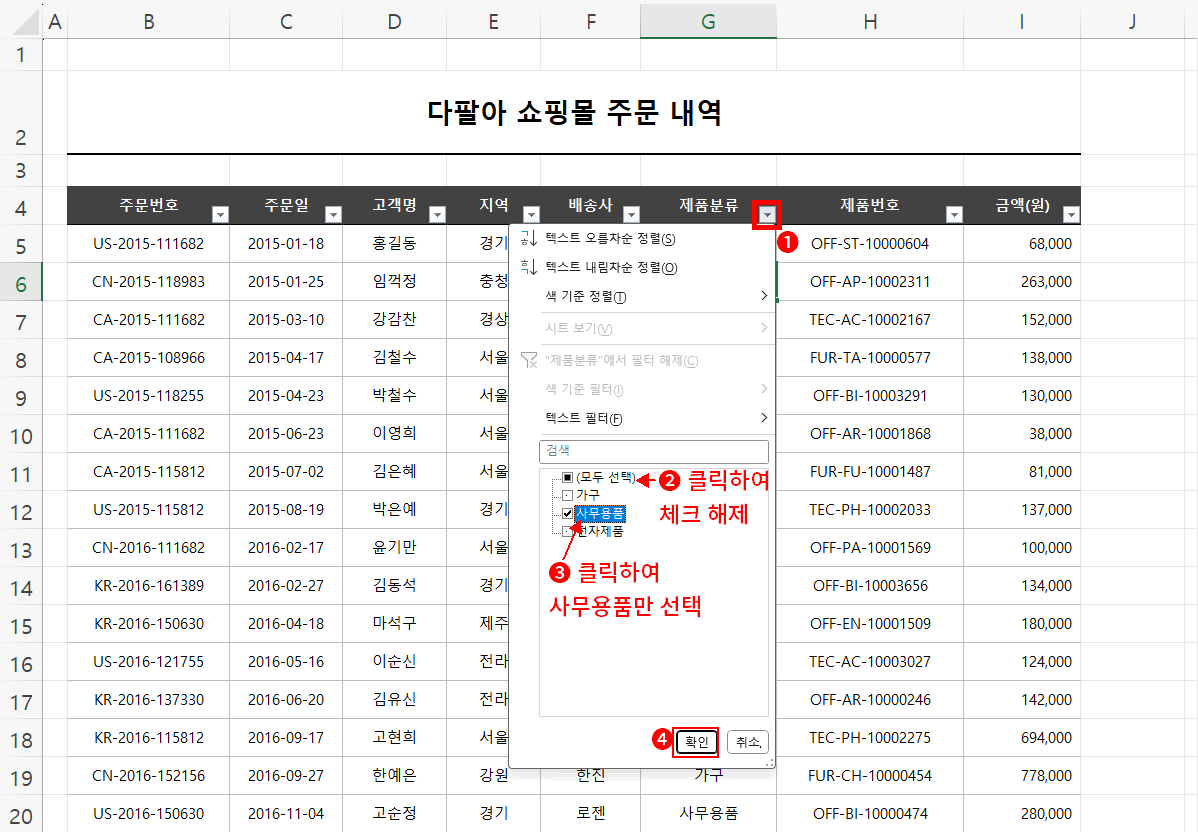Select column B header
Image resolution: width=1198 pixels, height=832 pixels.
click(x=148, y=21)
